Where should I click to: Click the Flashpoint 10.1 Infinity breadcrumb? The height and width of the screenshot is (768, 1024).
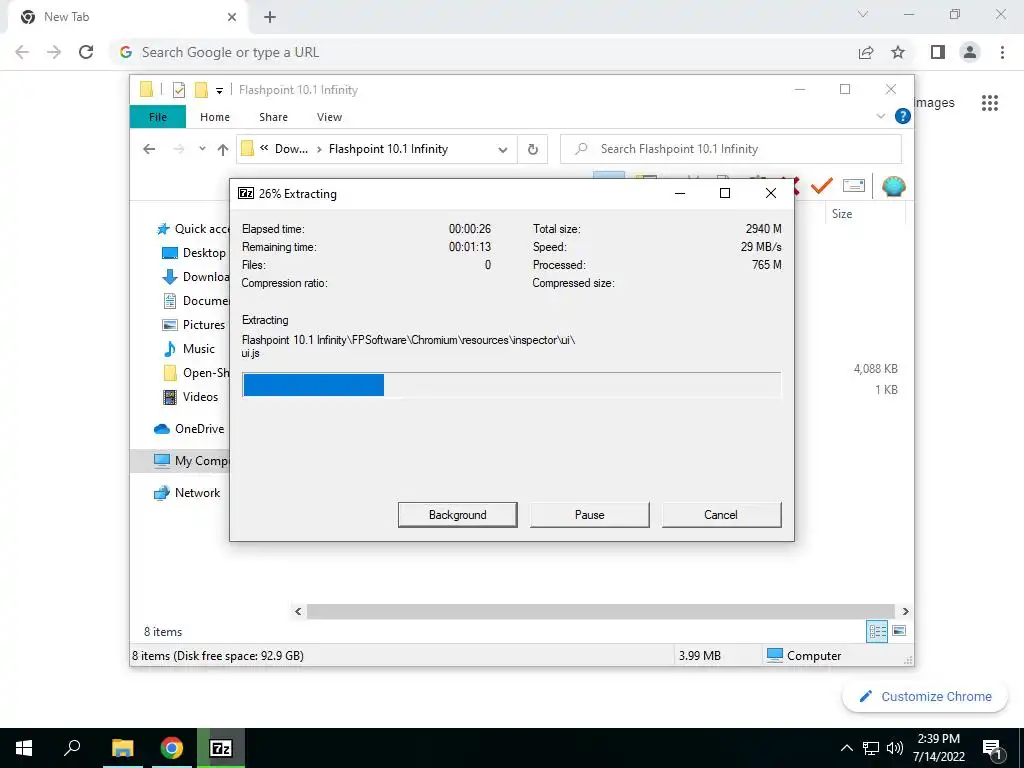click(x=388, y=149)
